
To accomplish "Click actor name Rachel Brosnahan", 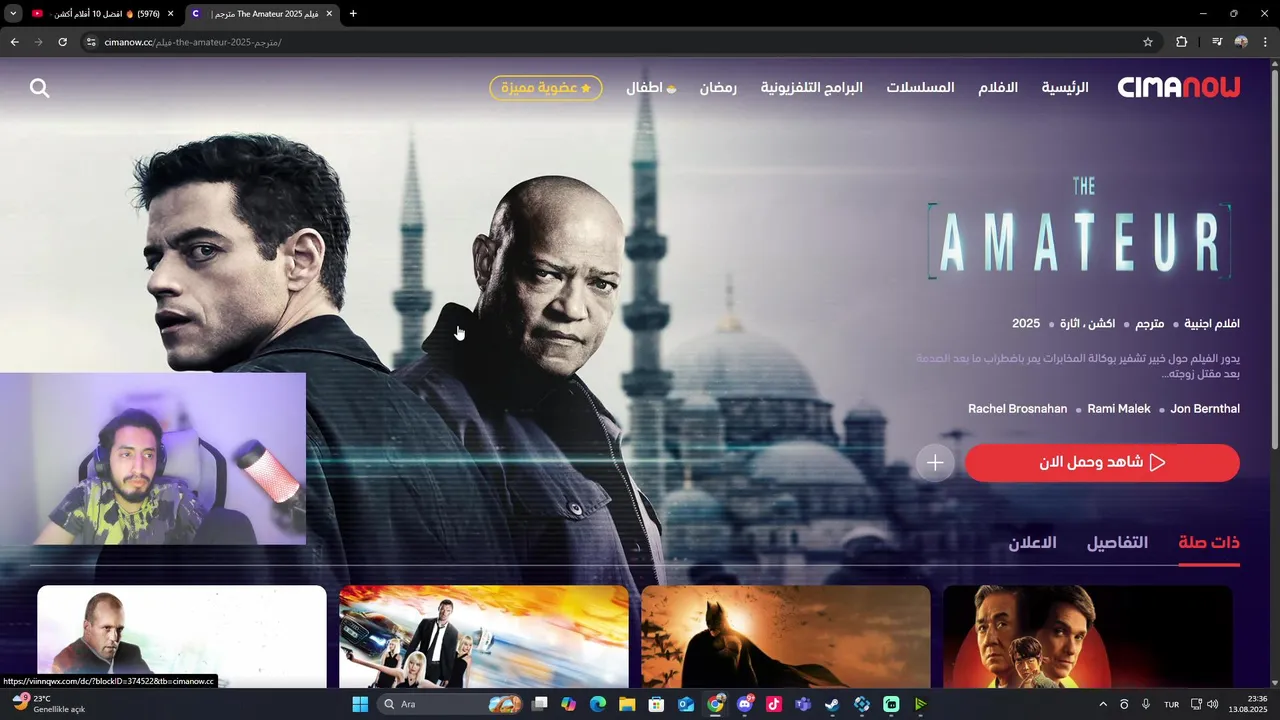I will pyautogui.click(x=1017, y=409).
